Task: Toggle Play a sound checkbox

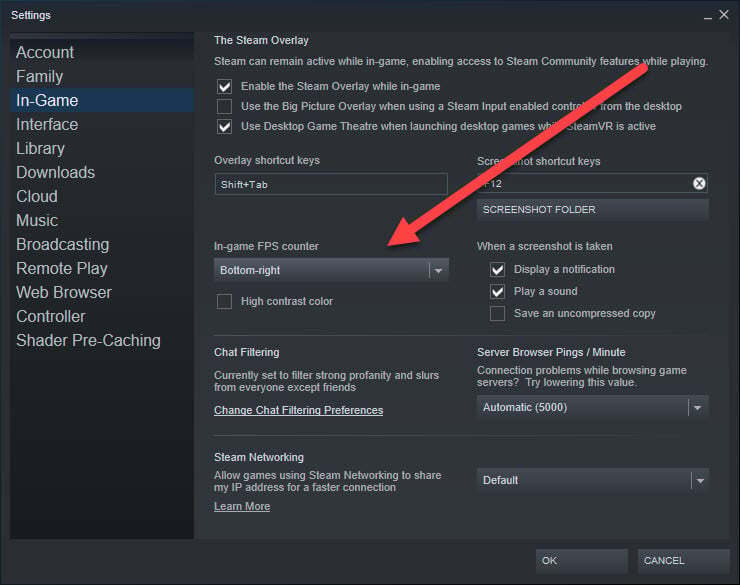Action: coord(497,292)
